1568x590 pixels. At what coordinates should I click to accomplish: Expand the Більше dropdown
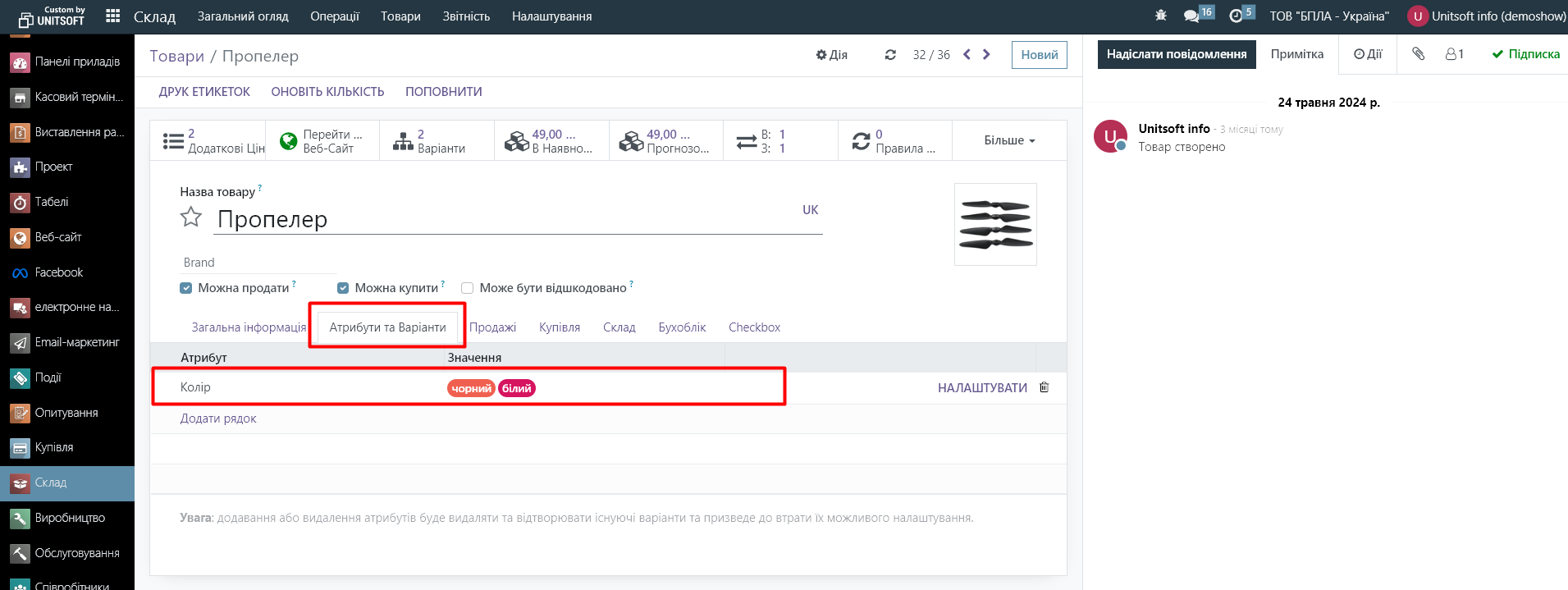pos(1009,140)
